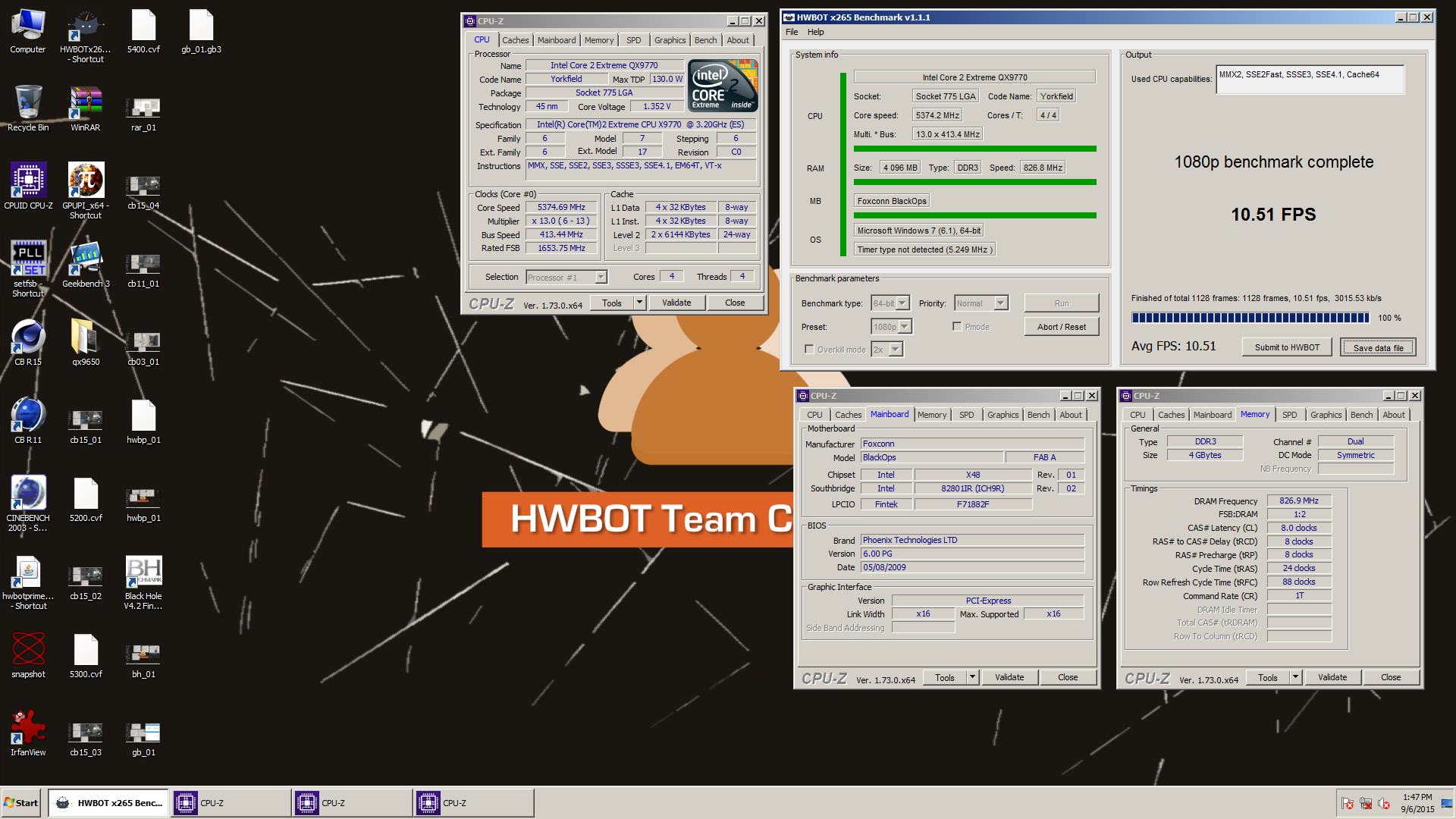Open the HWBOTx265 shortcut icon
1456x819 pixels.
[x=86, y=36]
